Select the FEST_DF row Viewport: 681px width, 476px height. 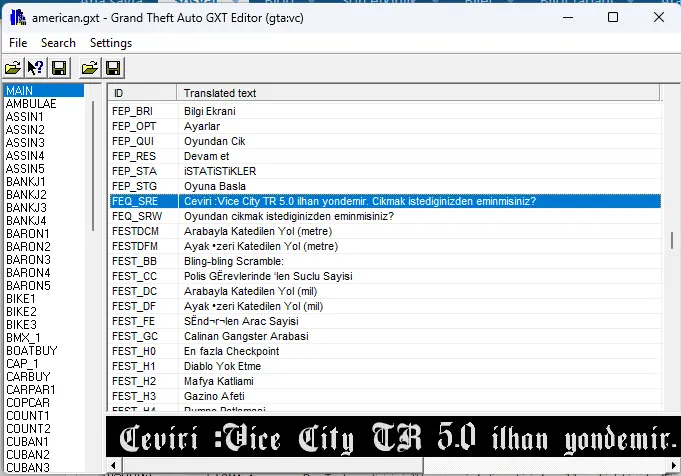pyautogui.click(x=385, y=306)
